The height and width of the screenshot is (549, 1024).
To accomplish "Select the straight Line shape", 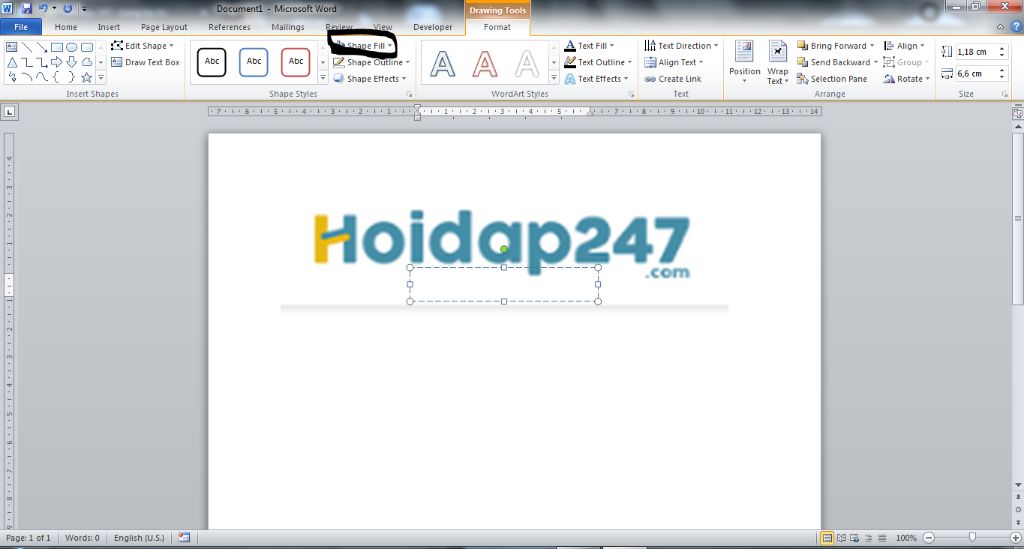I will [x=27, y=47].
